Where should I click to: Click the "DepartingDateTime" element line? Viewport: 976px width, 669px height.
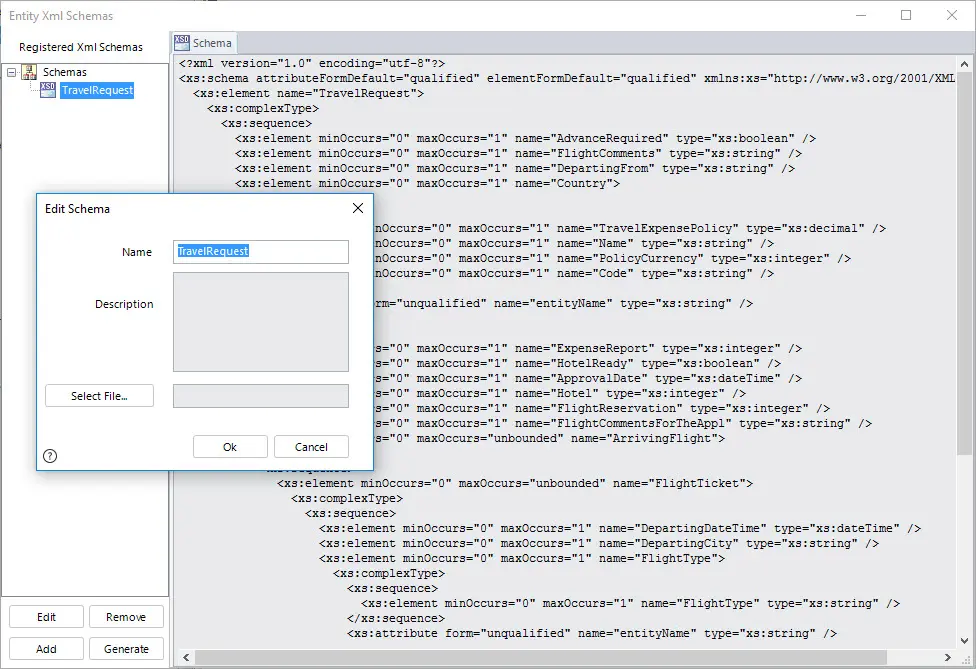[620, 528]
